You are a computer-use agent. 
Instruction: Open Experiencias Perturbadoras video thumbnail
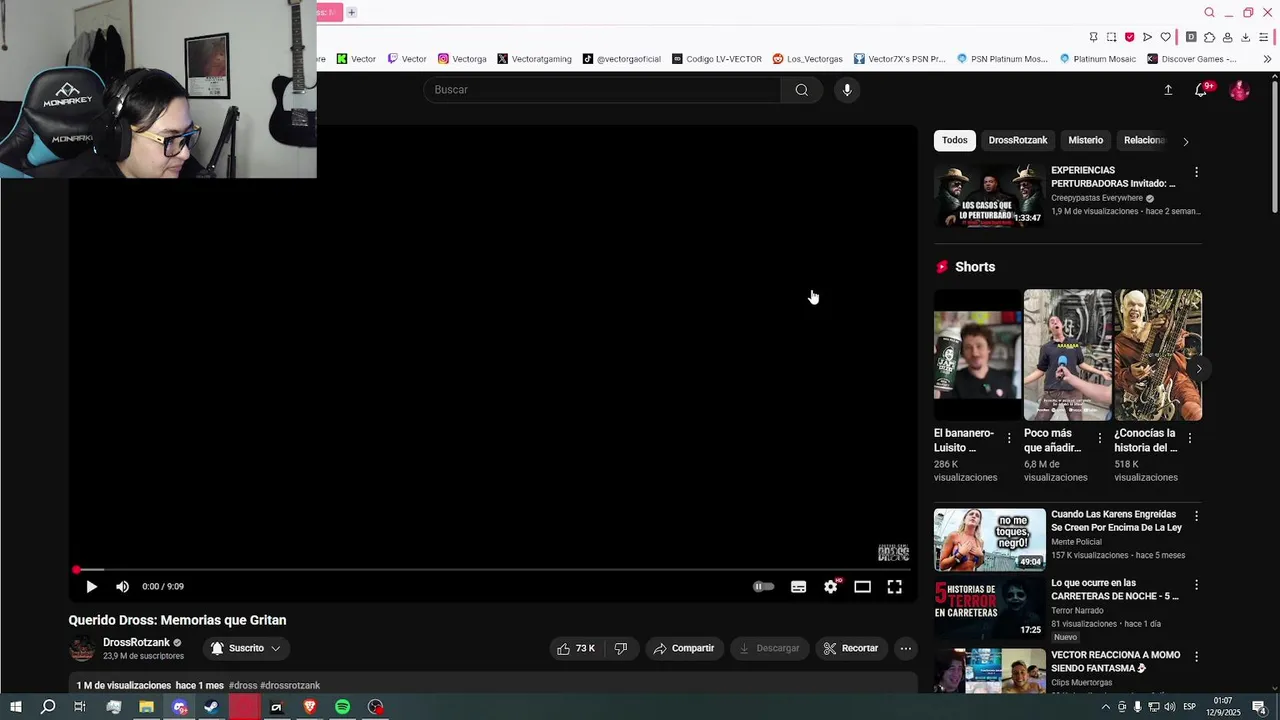989,196
